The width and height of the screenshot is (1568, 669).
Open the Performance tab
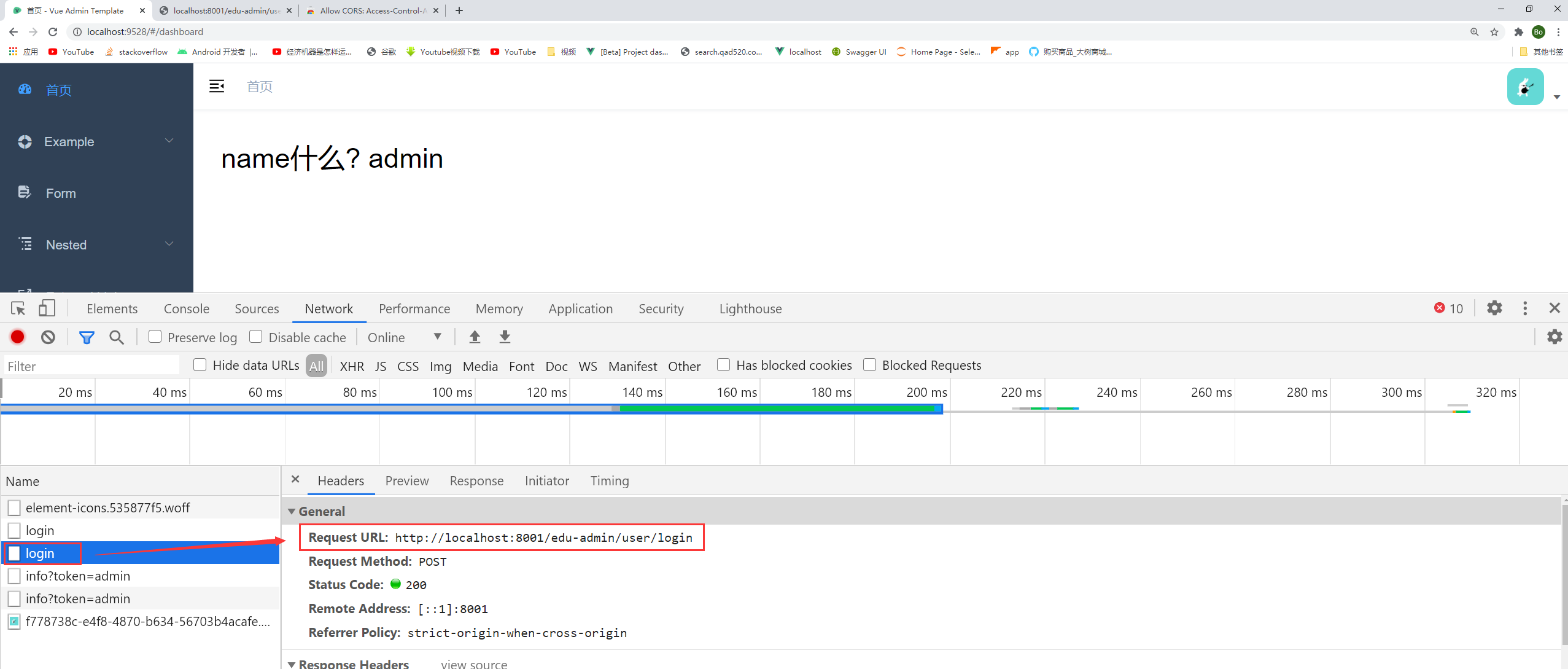(x=414, y=308)
